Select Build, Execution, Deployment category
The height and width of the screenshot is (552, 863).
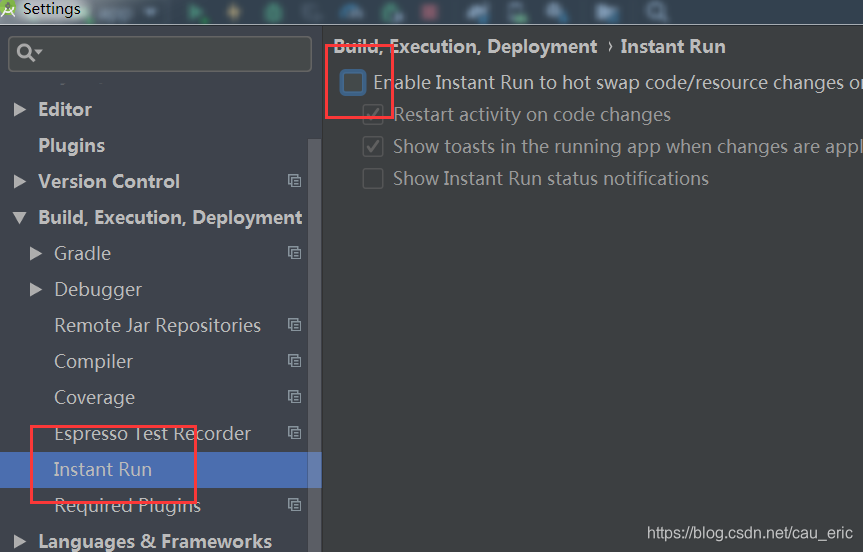click(x=170, y=218)
